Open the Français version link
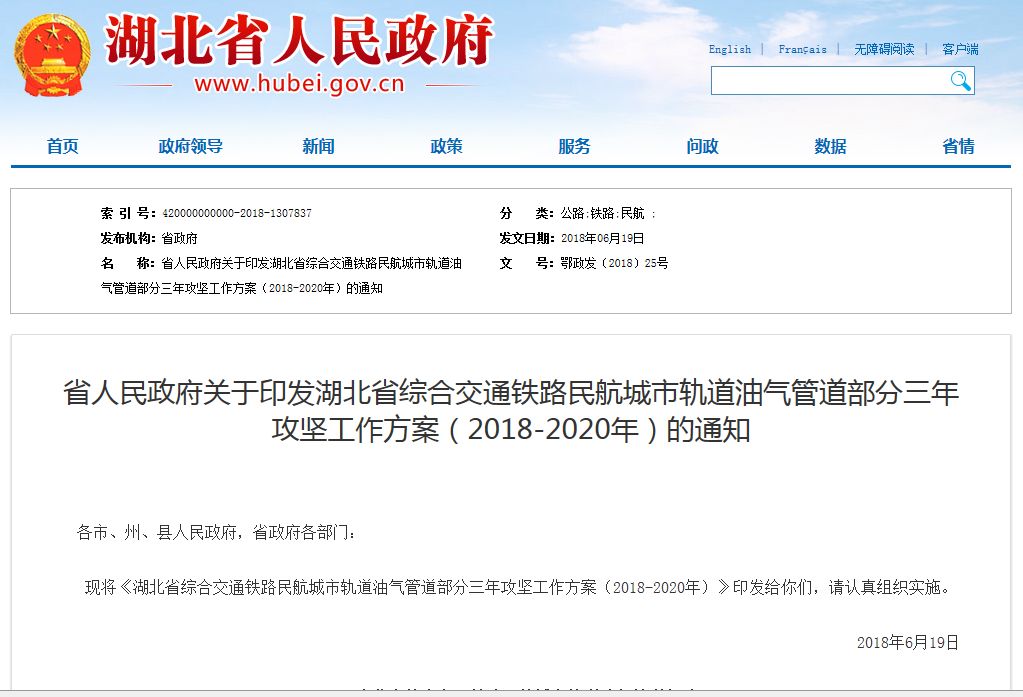 (x=802, y=49)
